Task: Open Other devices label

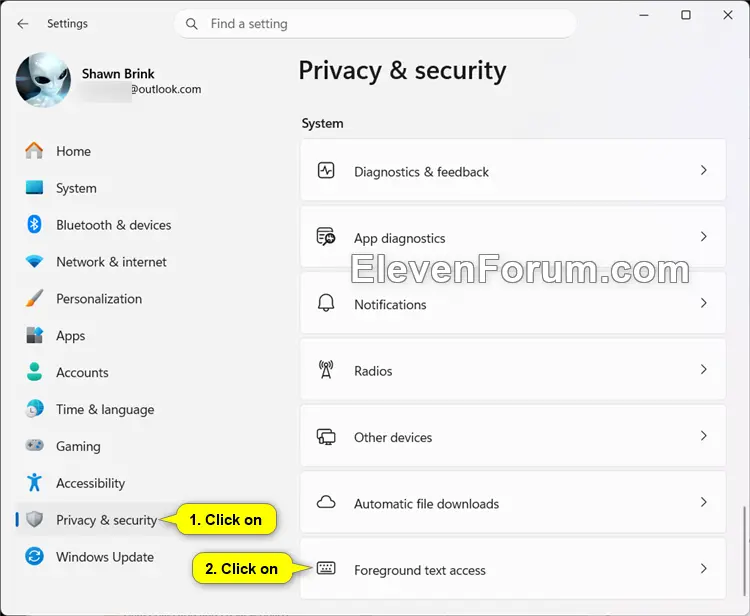Action: 393,438
